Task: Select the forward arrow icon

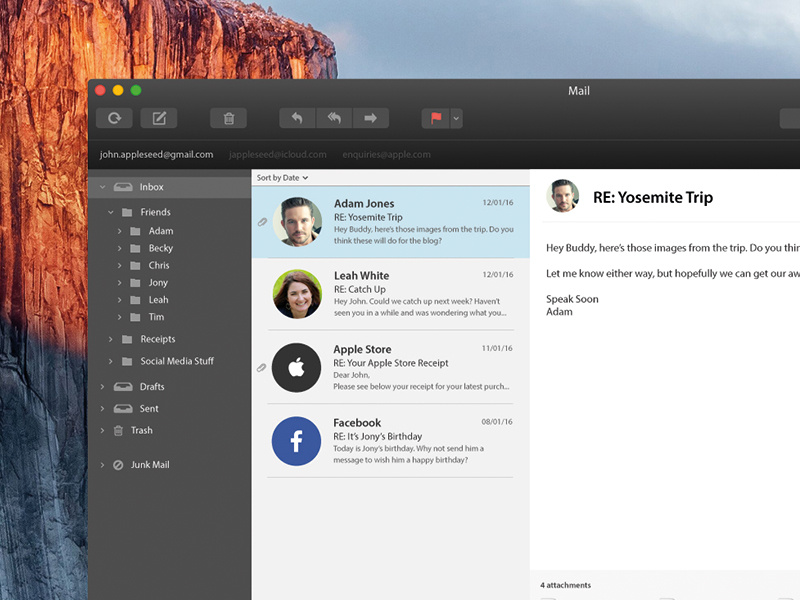Action: point(371,118)
